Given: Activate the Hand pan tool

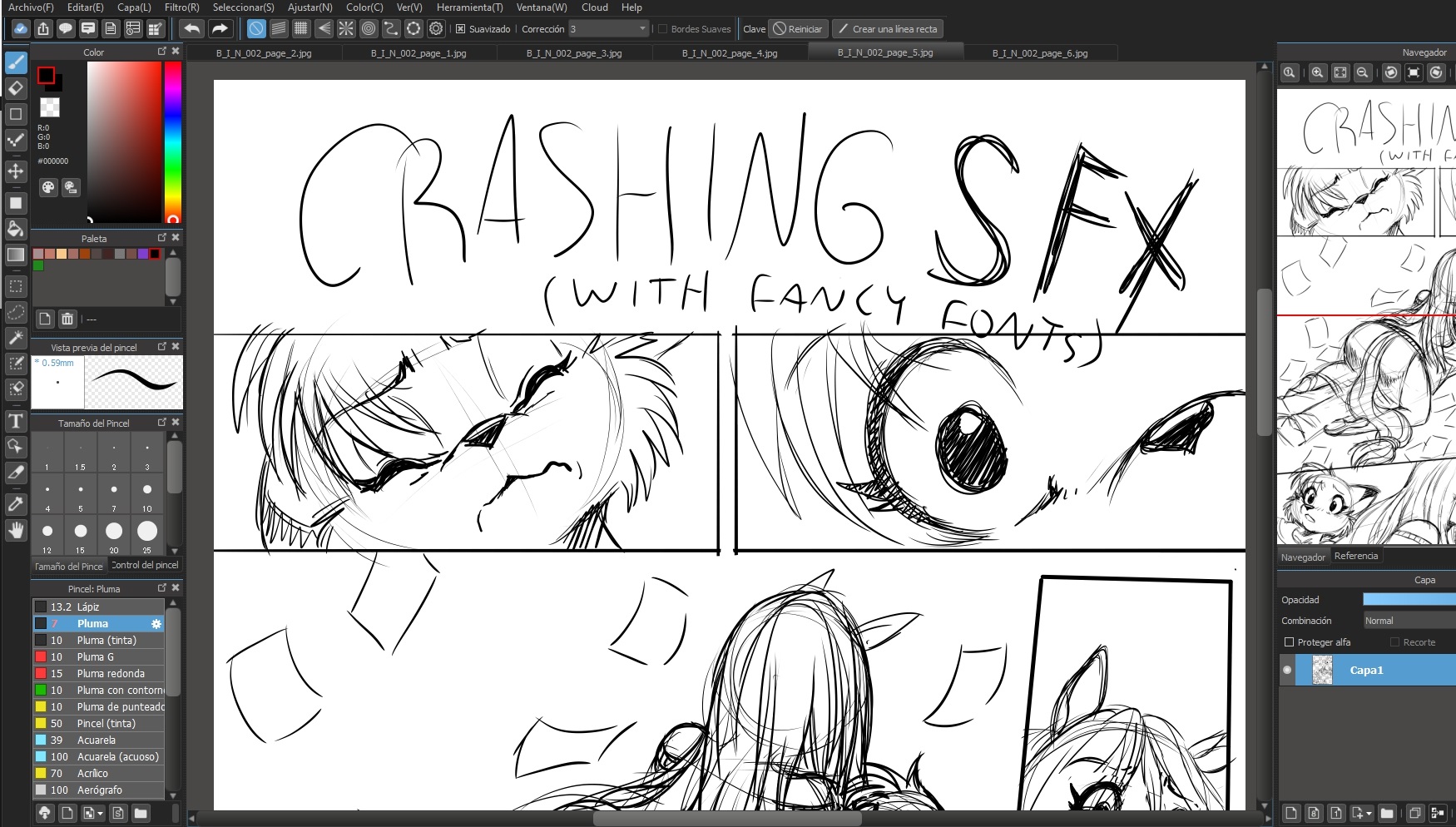Looking at the screenshot, I should pyautogui.click(x=16, y=530).
